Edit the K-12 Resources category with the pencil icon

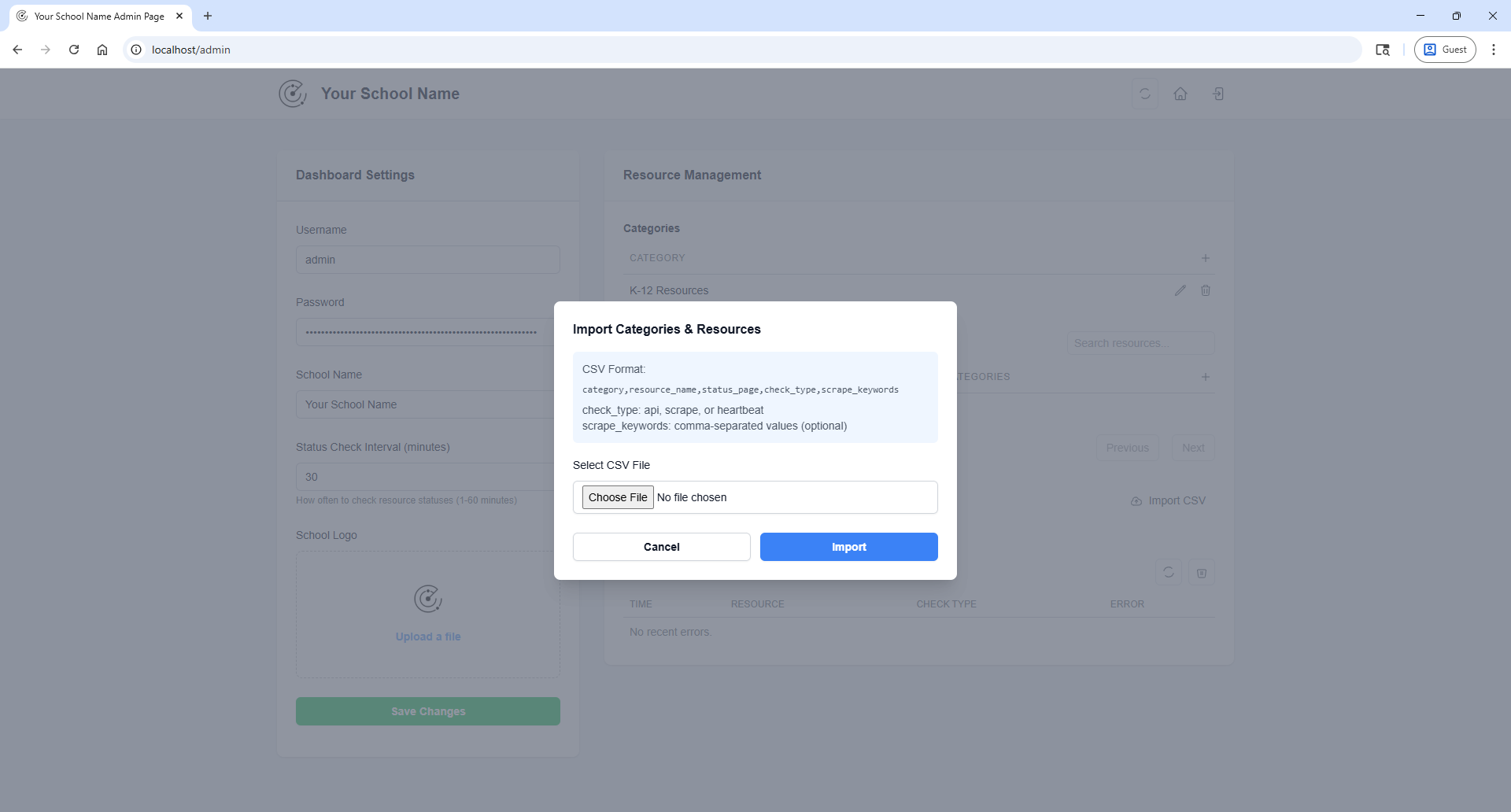[1180, 290]
